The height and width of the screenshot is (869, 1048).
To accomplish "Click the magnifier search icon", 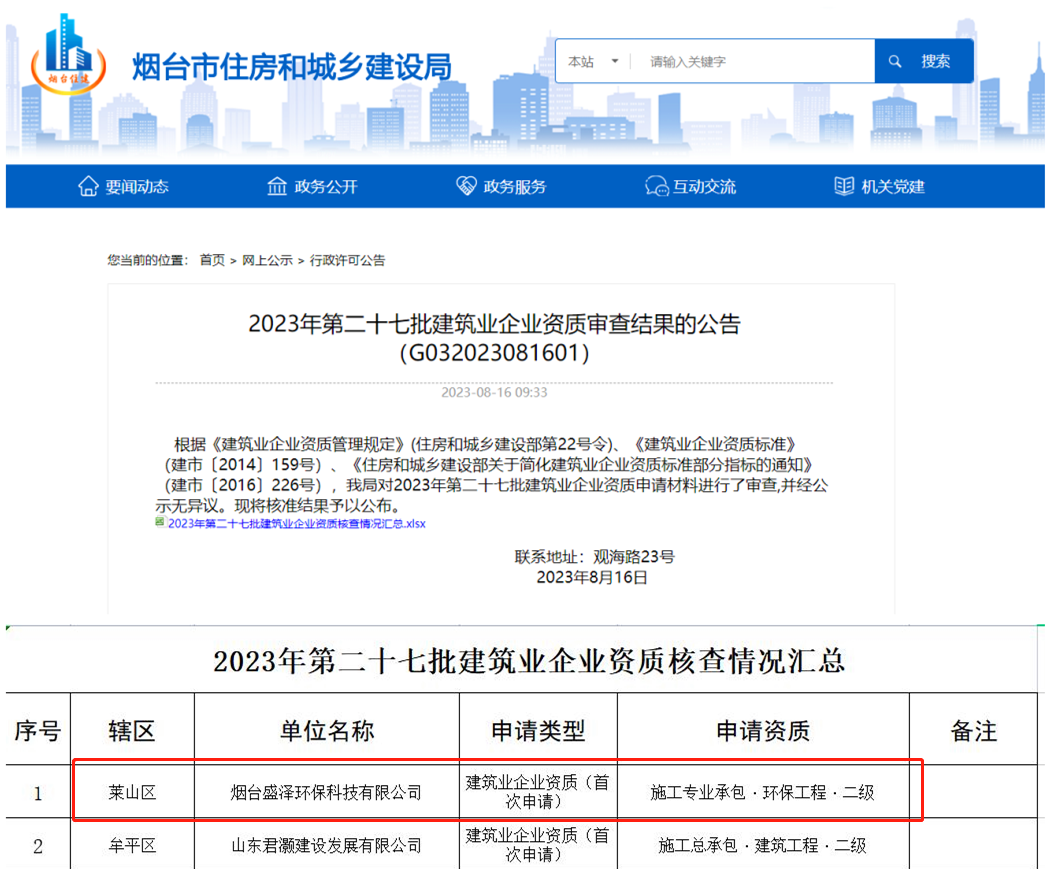I will point(893,60).
